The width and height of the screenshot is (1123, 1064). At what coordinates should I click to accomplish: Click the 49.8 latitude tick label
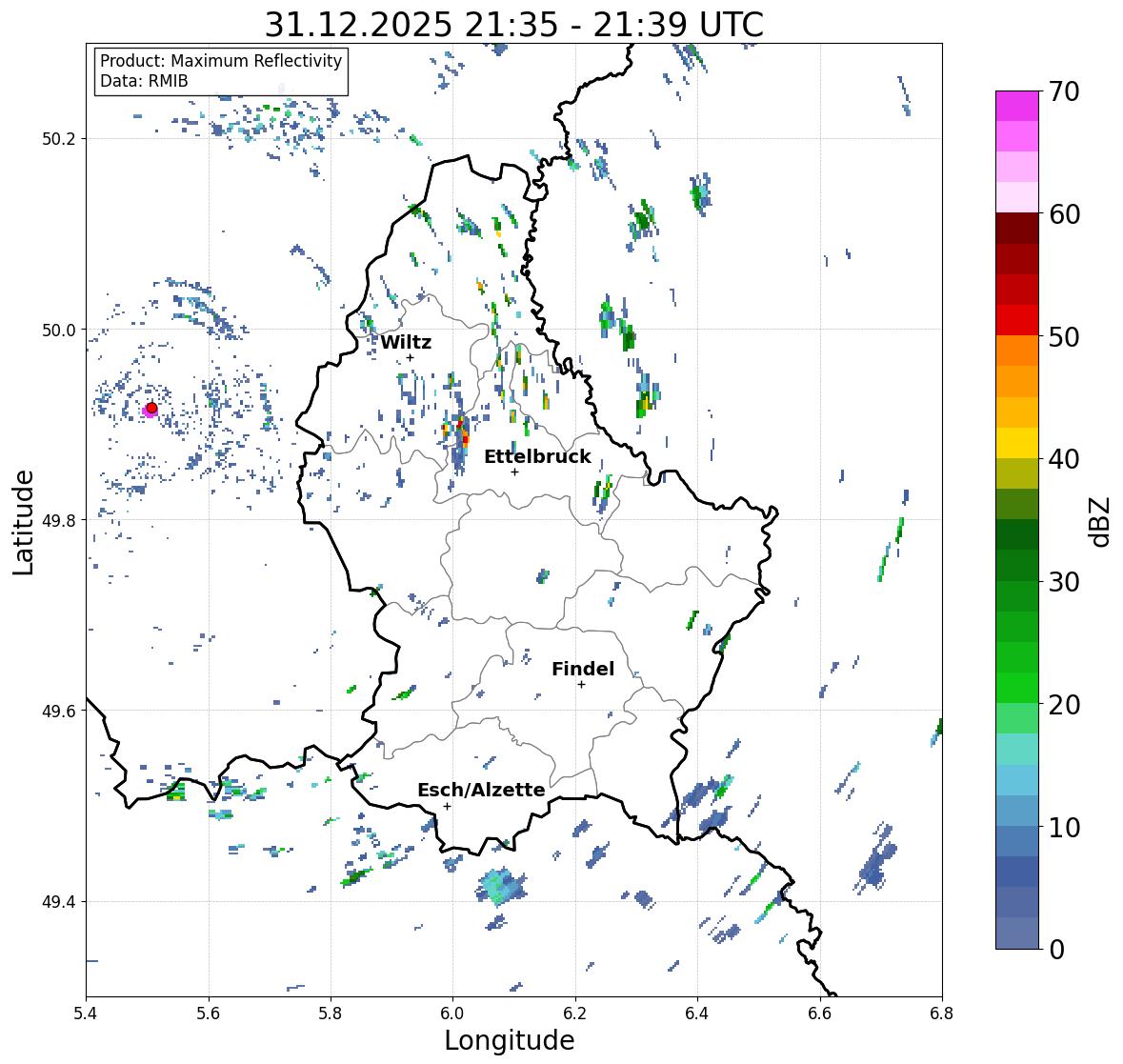[59, 520]
